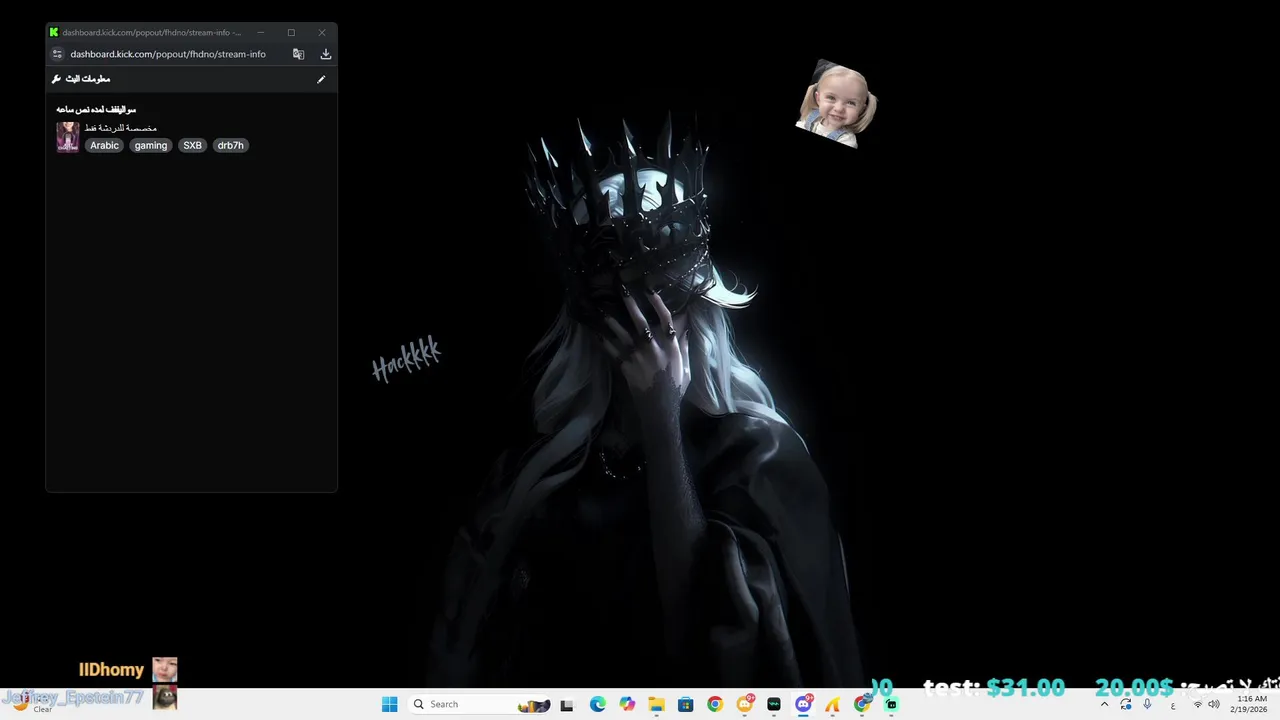Open the Windows Start menu
Screen dimensions: 1280x720
tap(390, 704)
